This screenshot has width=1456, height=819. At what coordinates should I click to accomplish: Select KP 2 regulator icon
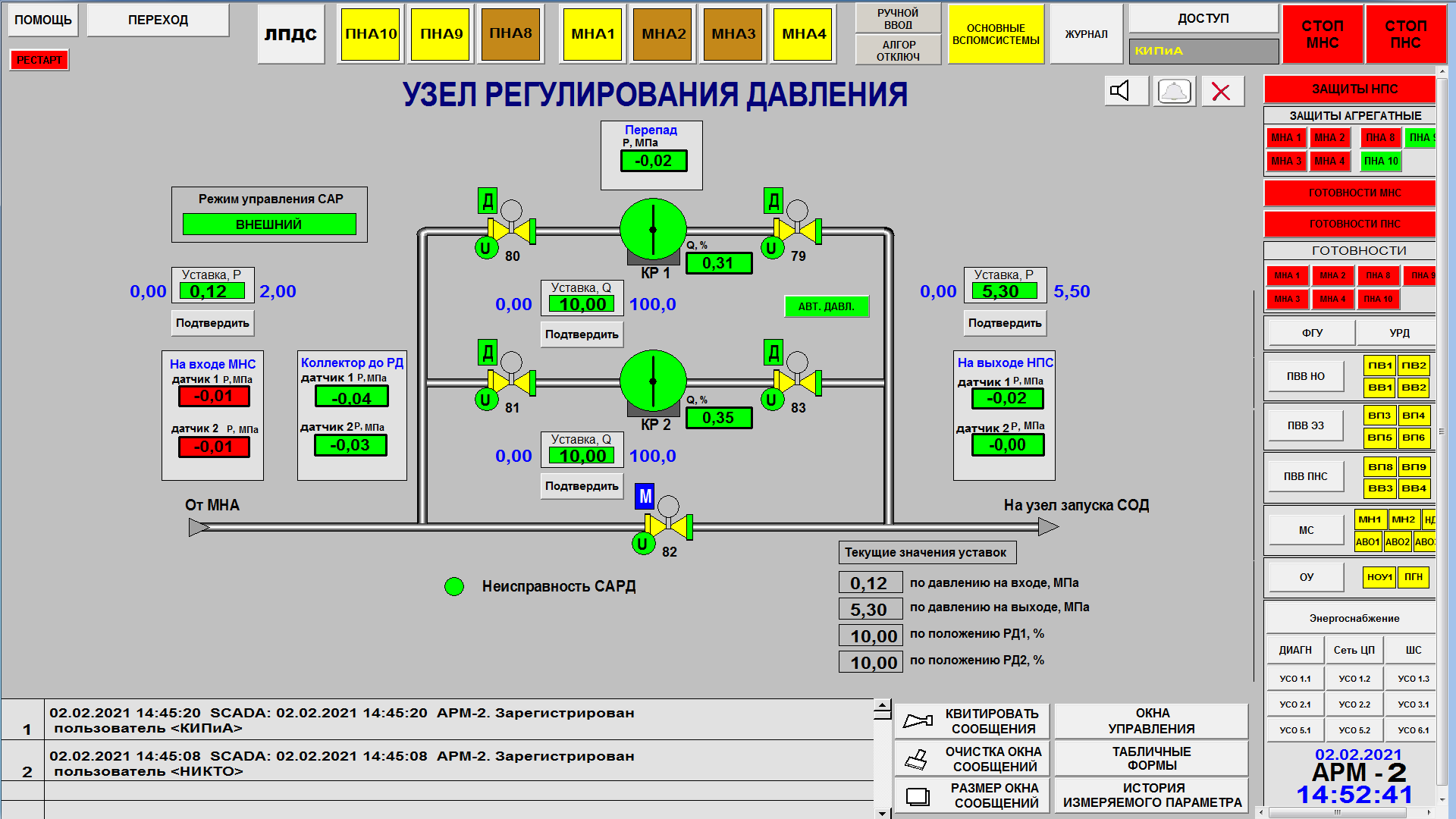coord(653,381)
